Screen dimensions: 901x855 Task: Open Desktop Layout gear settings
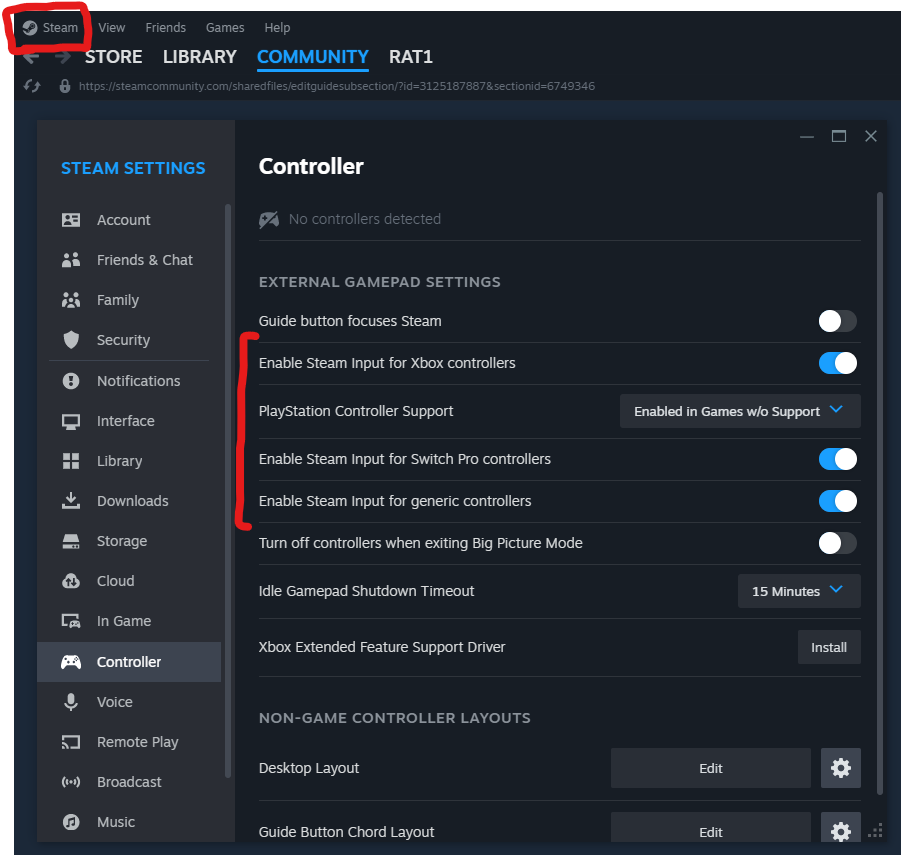coord(841,768)
